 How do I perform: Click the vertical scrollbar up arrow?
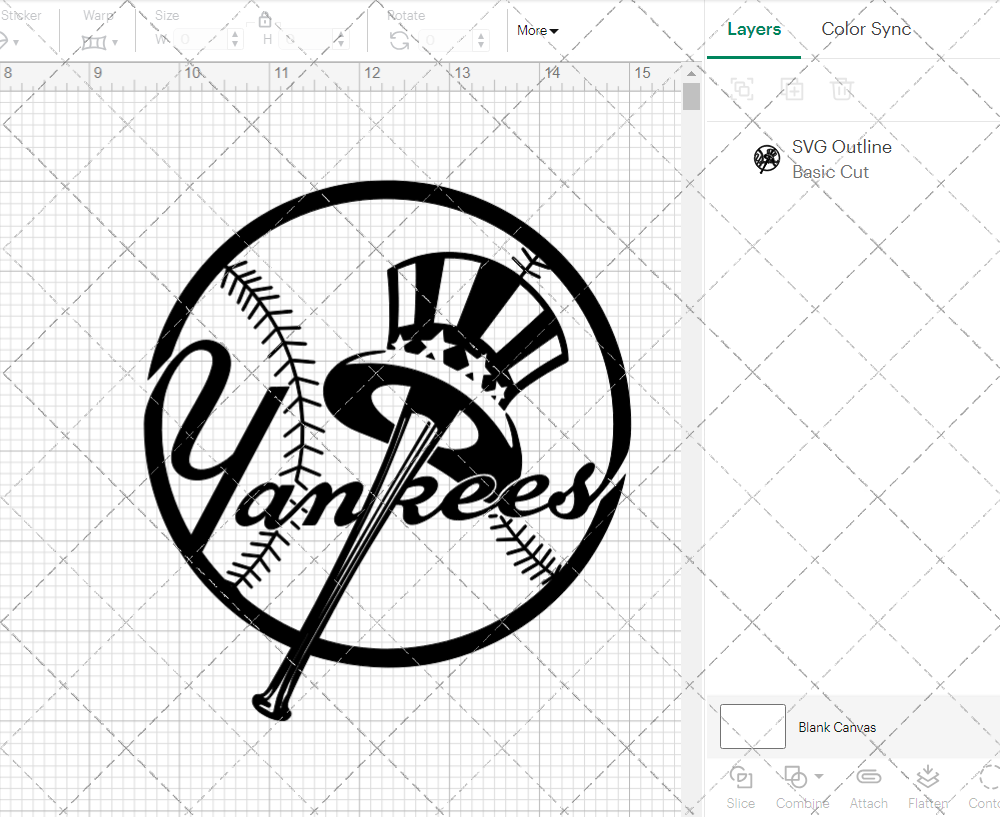tap(691, 73)
